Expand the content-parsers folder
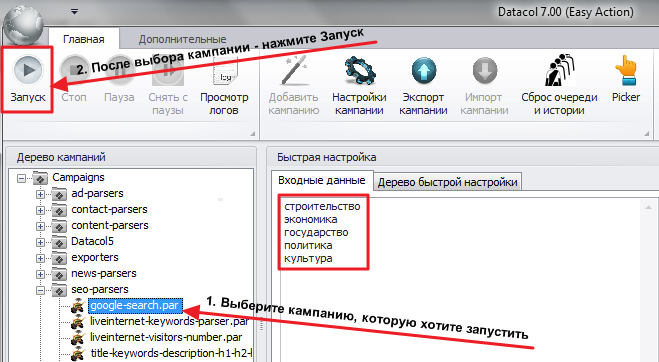The image size is (659, 362). tap(40, 226)
